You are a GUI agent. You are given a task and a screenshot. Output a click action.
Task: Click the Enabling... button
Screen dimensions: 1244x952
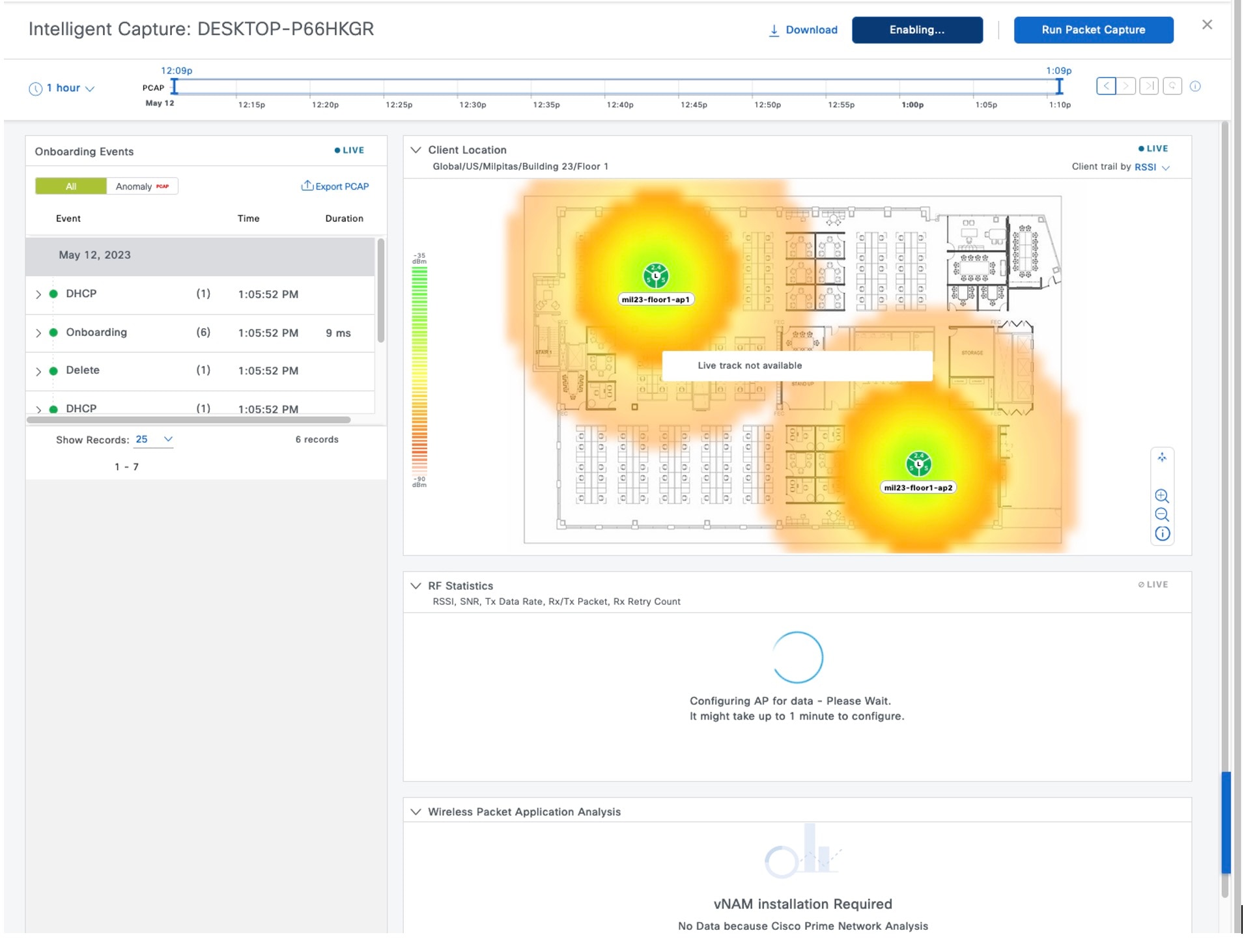(x=917, y=30)
